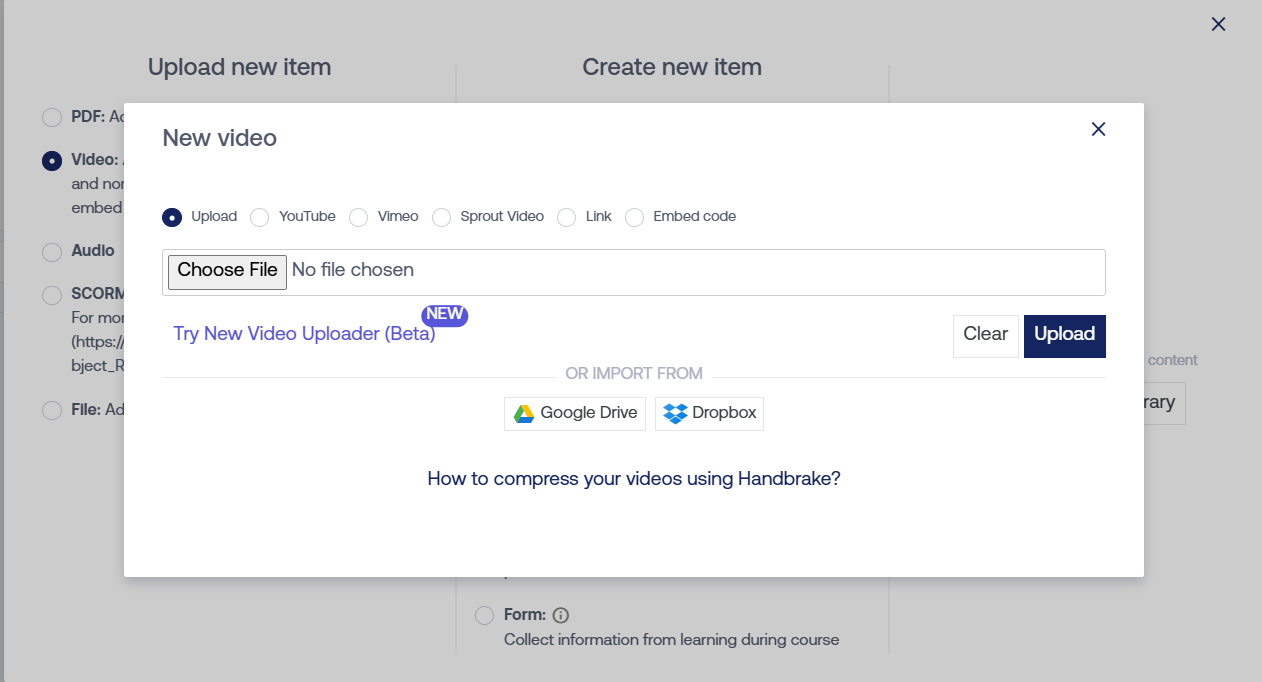The height and width of the screenshot is (682, 1262).
Task: Open the Handbrake compression guide link
Action: tap(633, 479)
